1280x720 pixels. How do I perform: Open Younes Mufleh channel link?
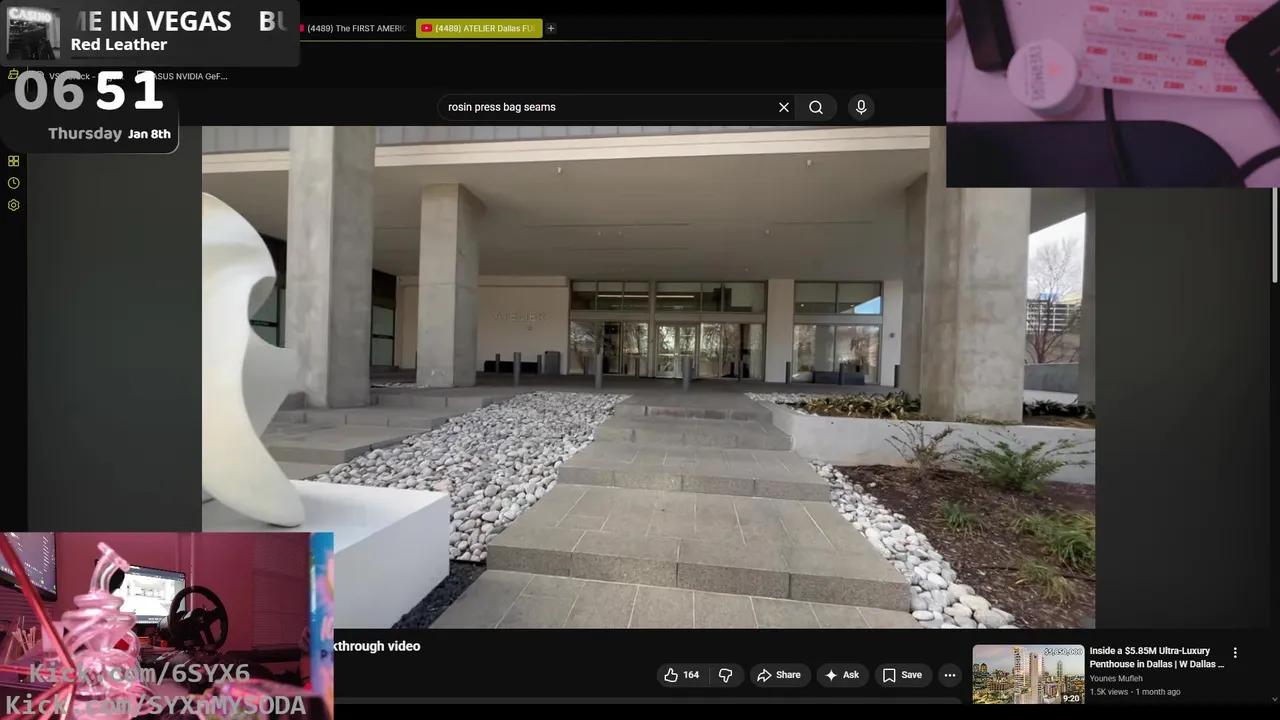point(1116,679)
